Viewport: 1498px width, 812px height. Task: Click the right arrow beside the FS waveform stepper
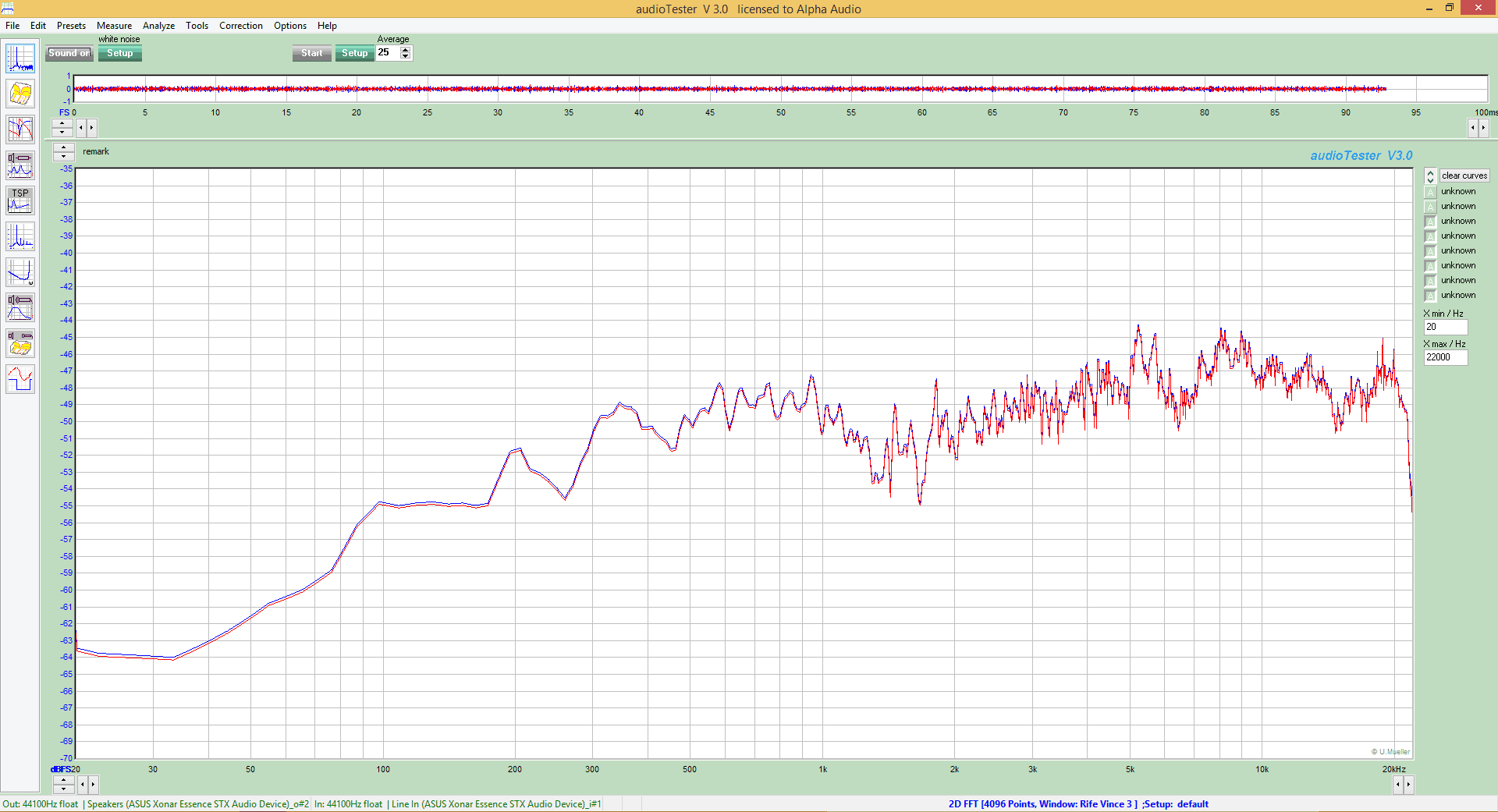pyautogui.click(x=91, y=127)
